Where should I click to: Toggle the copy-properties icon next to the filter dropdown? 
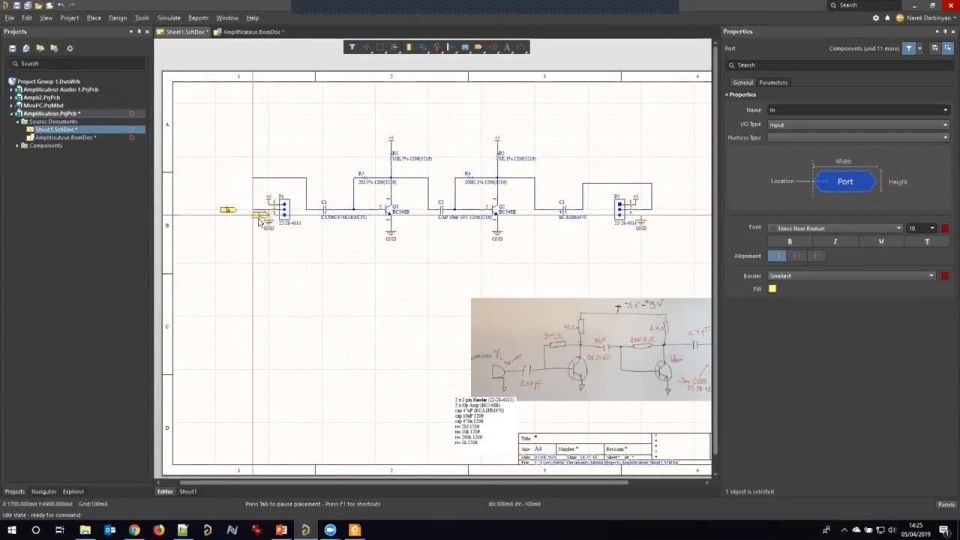tap(934, 48)
